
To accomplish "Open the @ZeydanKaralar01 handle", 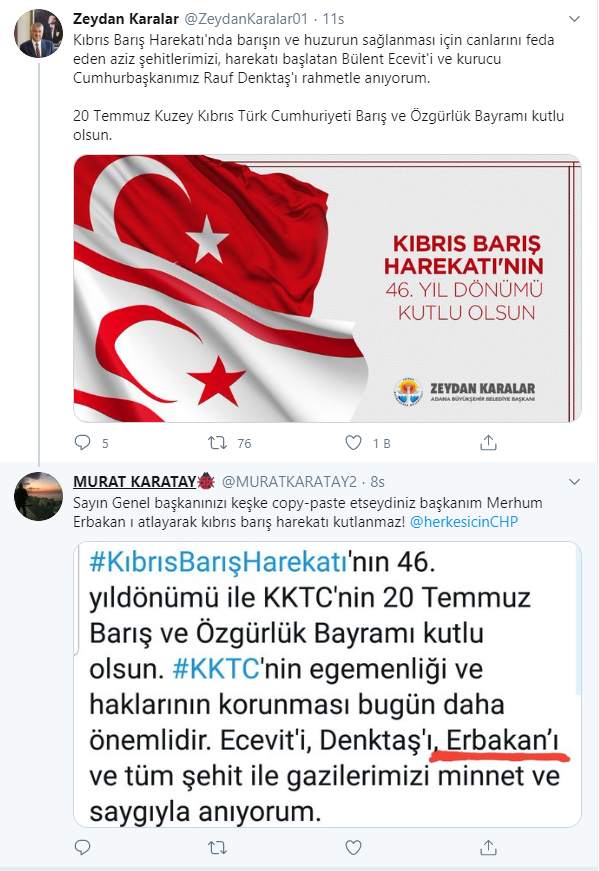I will pos(246,19).
